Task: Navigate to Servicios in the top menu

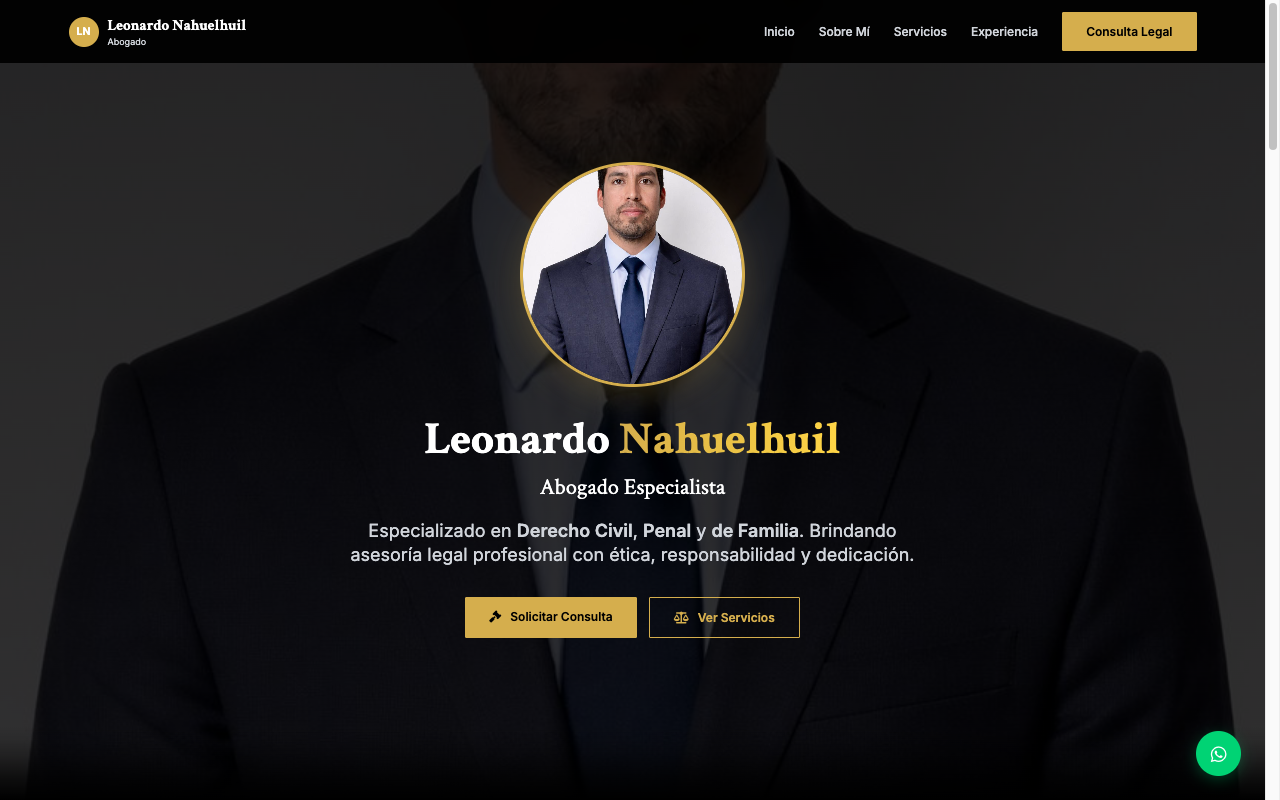Action: tap(920, 32)
